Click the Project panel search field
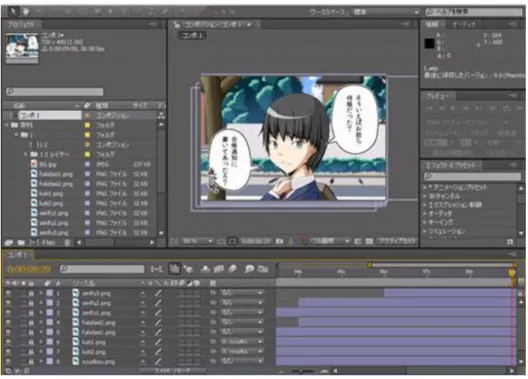528x379 pixels. (54, 92)
